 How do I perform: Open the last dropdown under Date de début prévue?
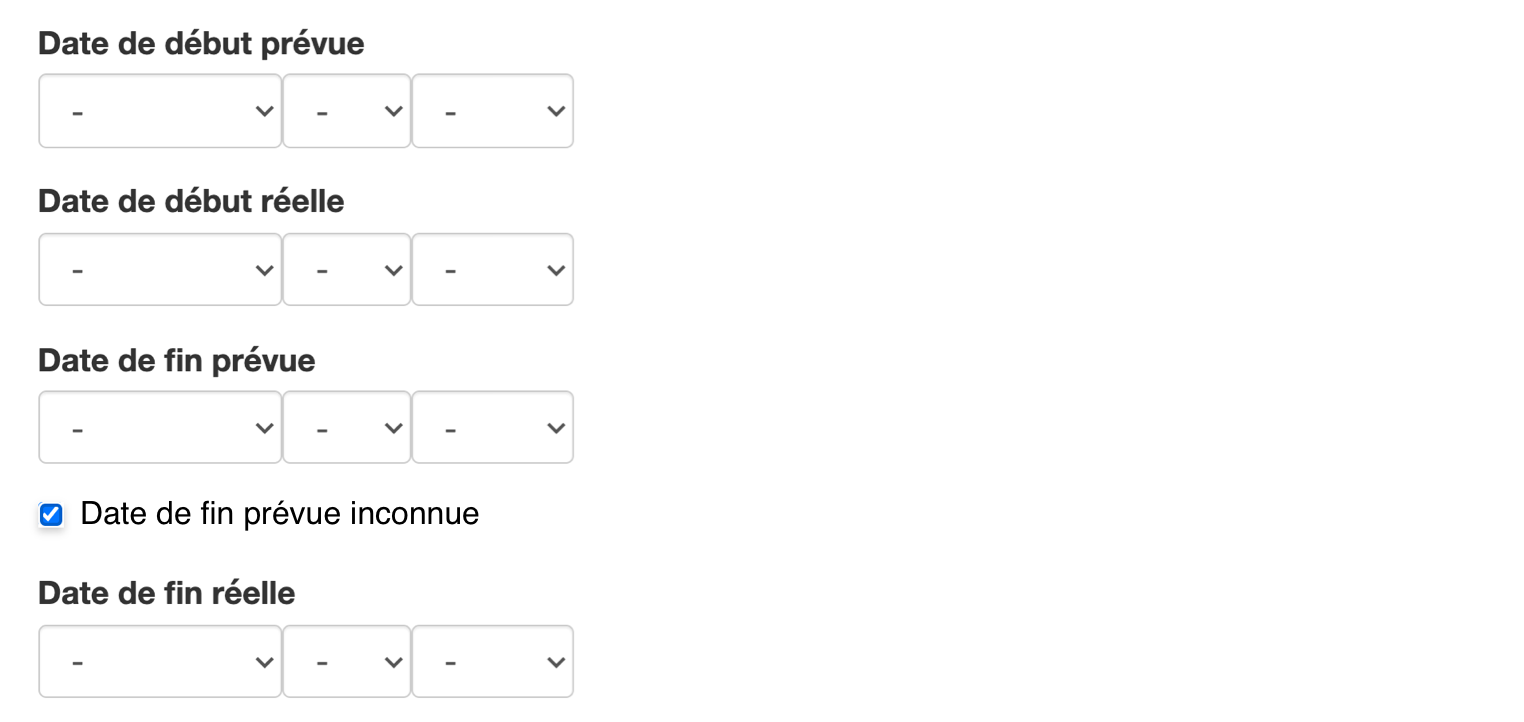(492, 111)
